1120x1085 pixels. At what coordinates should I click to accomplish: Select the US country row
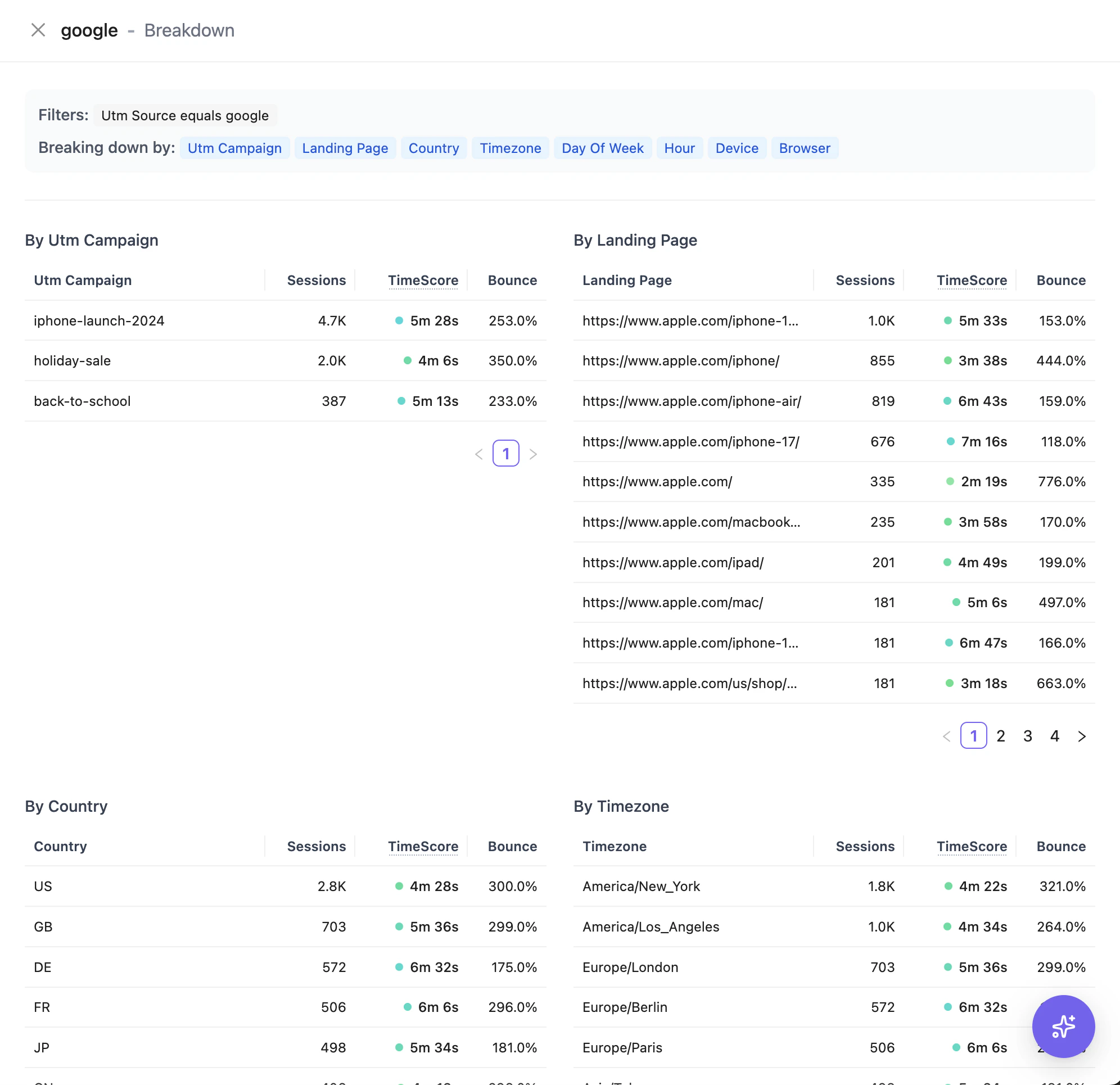(x=285, y=886)
